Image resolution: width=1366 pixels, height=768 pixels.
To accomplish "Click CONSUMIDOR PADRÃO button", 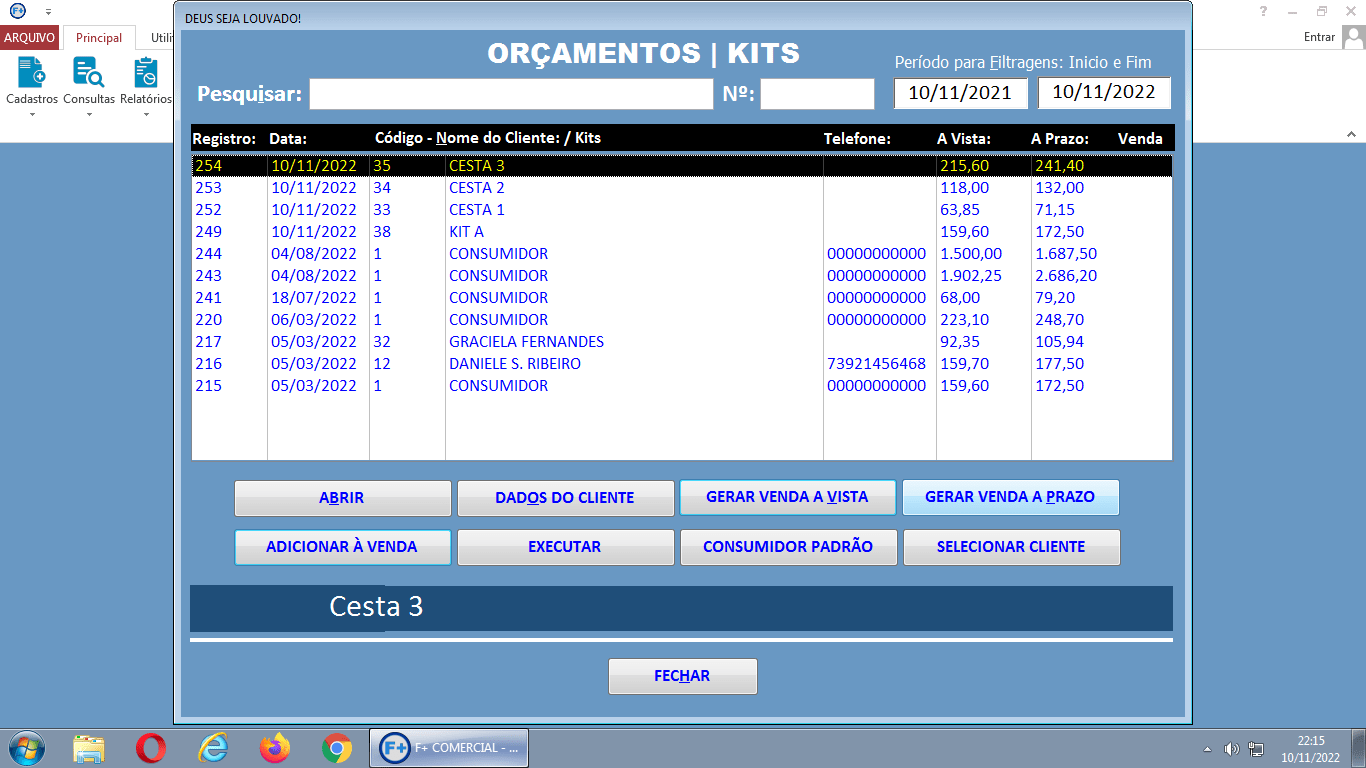I will pyautogui.click(x=788, y=548).
